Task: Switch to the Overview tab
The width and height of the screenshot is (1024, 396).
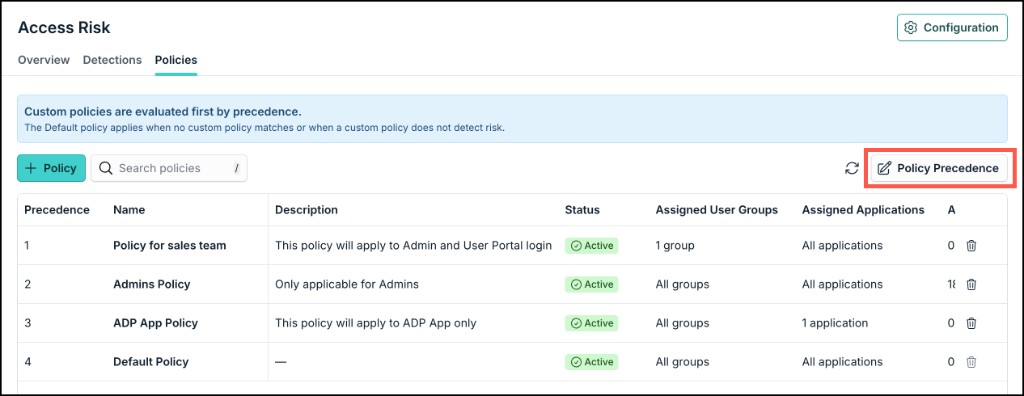Action: (x=44, y=60)
